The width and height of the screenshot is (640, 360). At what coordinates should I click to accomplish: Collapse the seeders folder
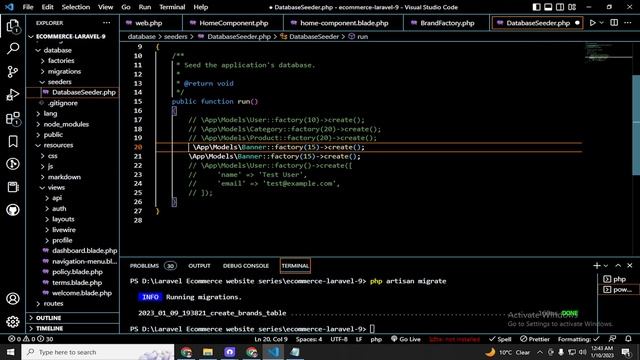(60, 82)
